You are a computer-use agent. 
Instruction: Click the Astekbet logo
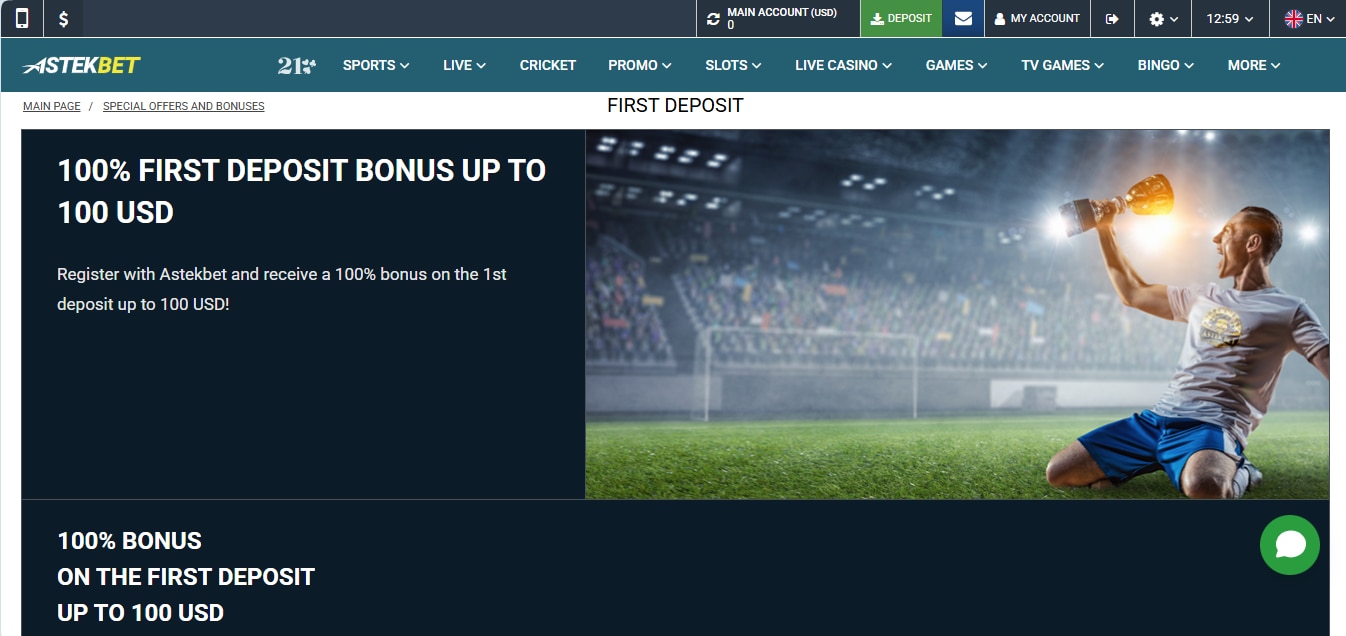coord(82,65)
